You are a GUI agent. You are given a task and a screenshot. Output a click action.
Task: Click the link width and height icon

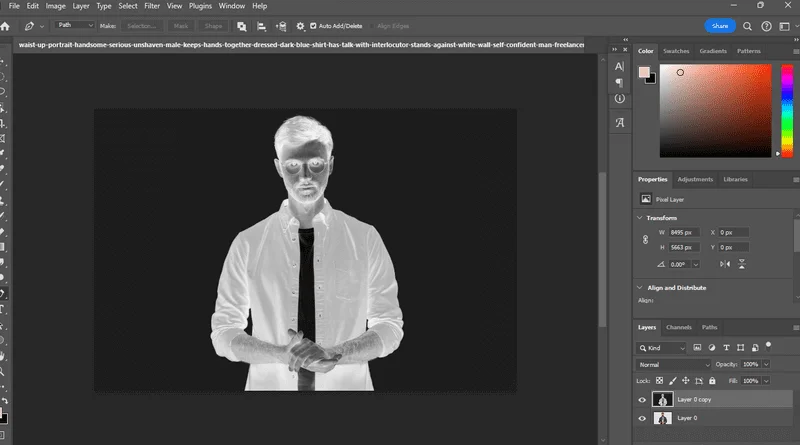(x=645, y=240)
